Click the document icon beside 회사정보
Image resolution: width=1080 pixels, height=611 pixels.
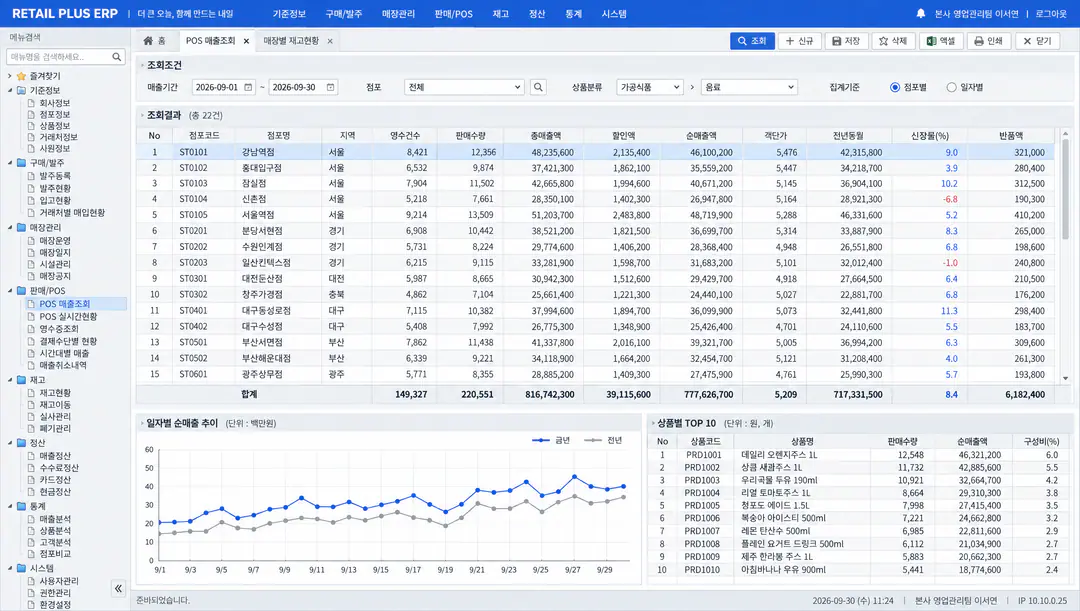(x=31, y=103)
